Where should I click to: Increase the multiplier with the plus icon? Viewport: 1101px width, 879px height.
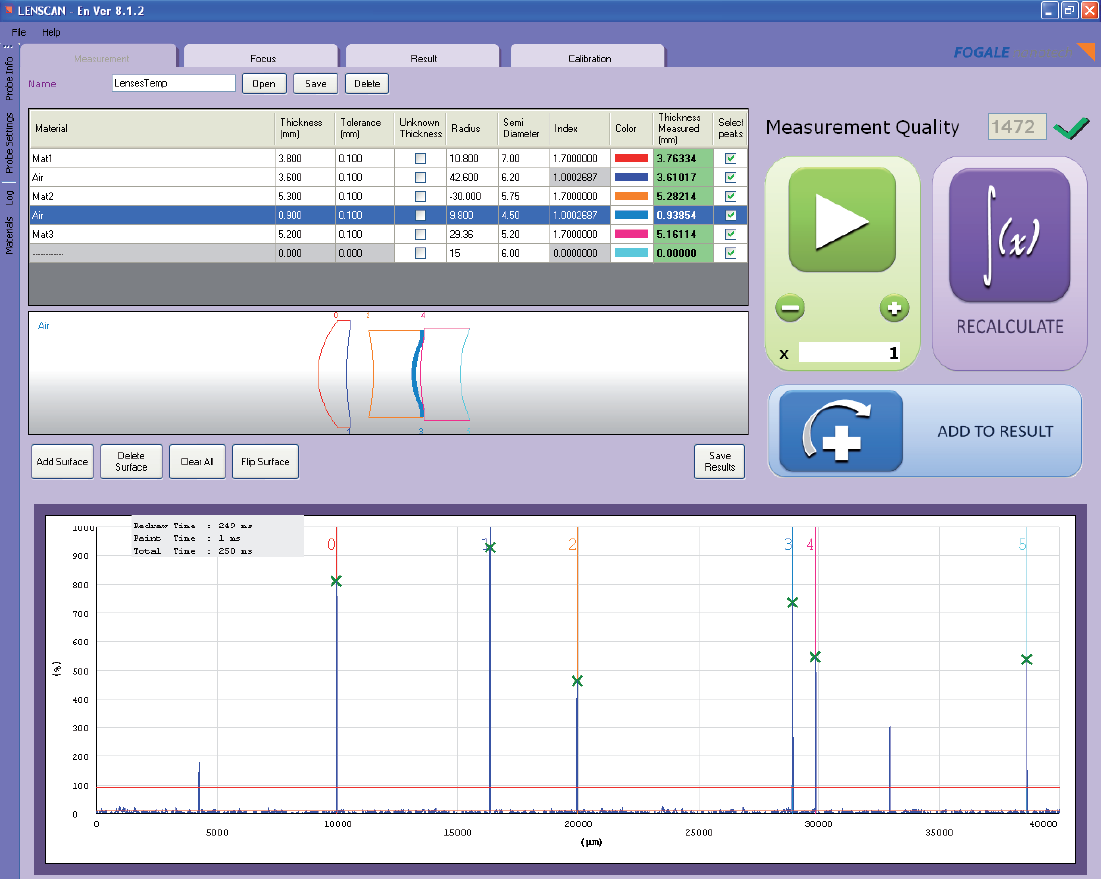tap(894, 308)
